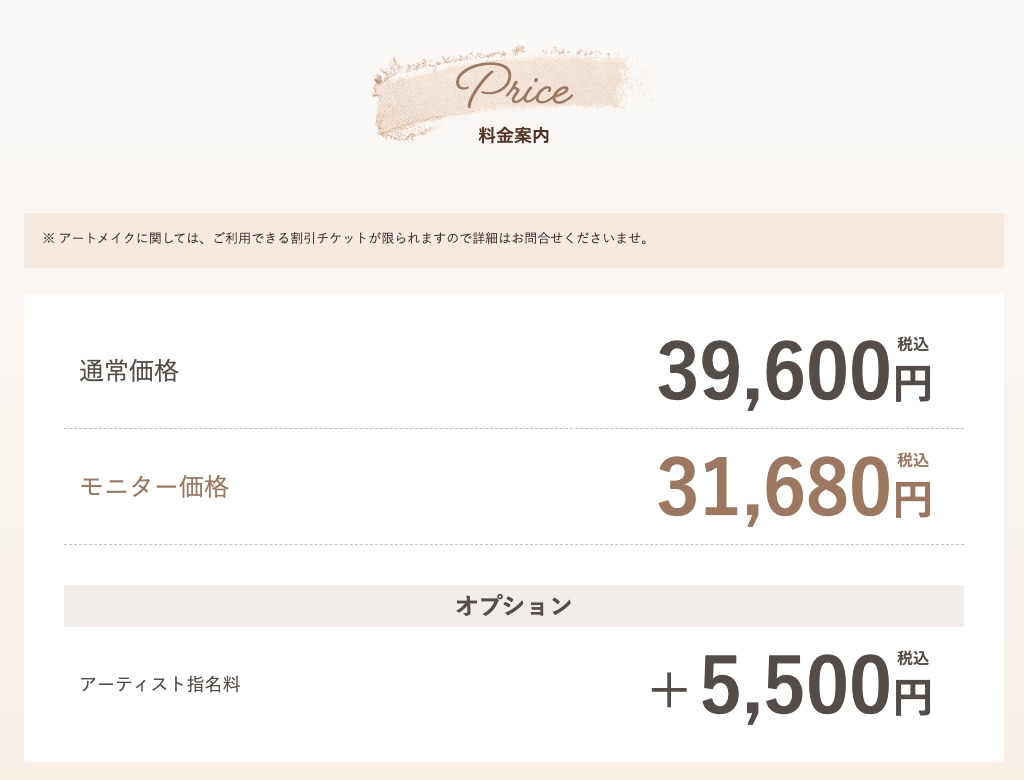Select the アーティスト指名料 label
The height and width of the screenshot is (780, 1024).
[160, 685]
